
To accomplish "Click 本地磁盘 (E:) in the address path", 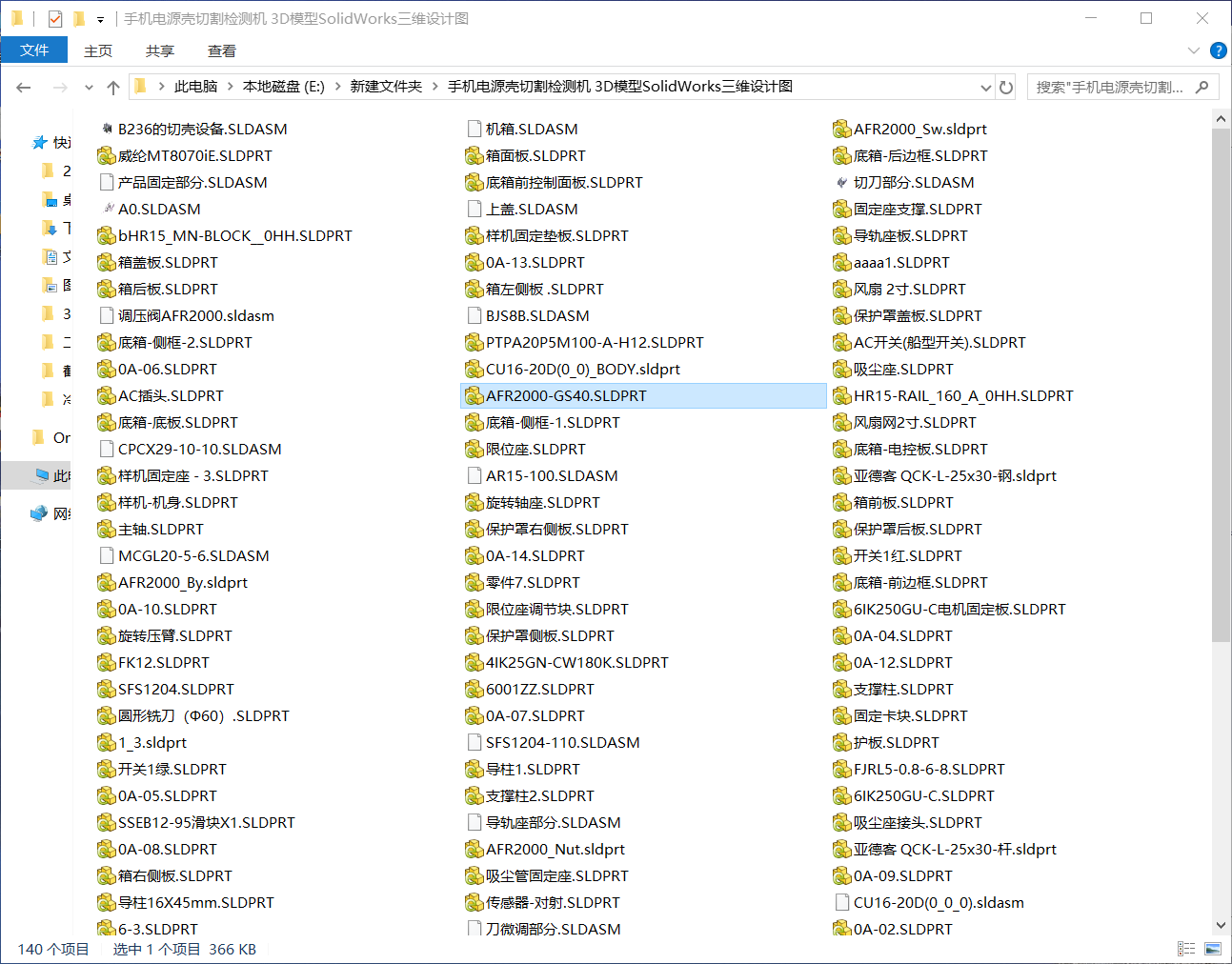I will (284, 87).
